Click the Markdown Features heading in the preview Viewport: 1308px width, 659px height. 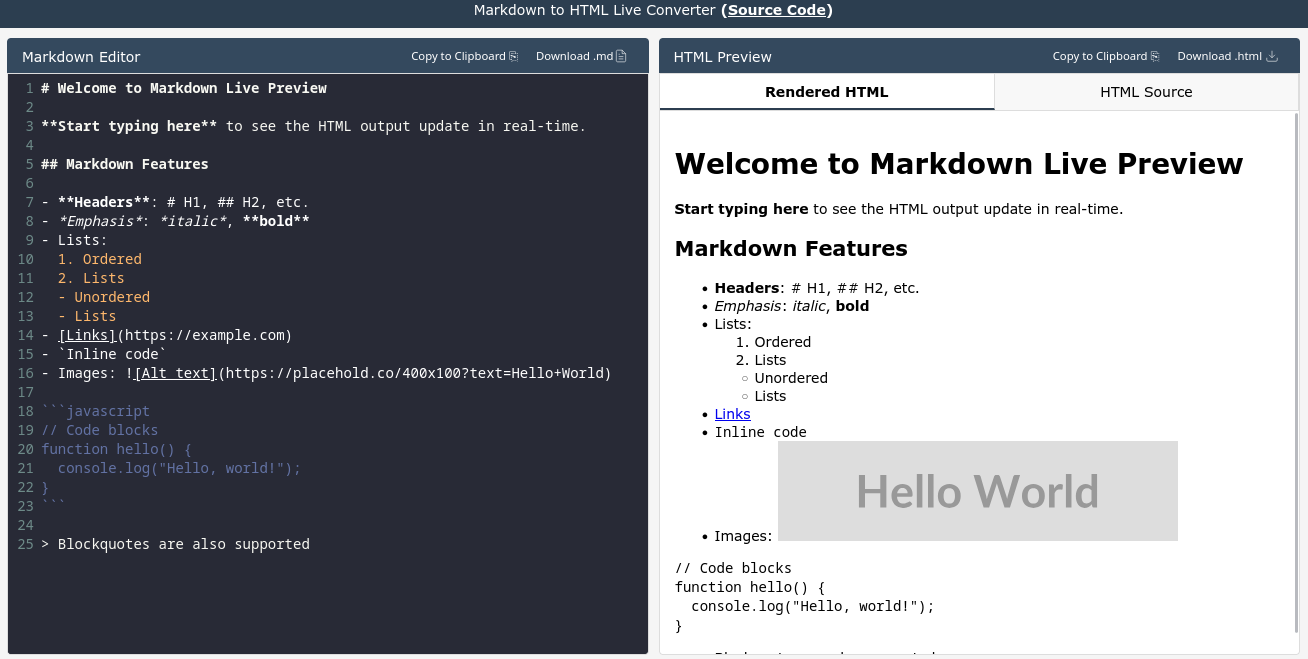[x=791, y=248]
